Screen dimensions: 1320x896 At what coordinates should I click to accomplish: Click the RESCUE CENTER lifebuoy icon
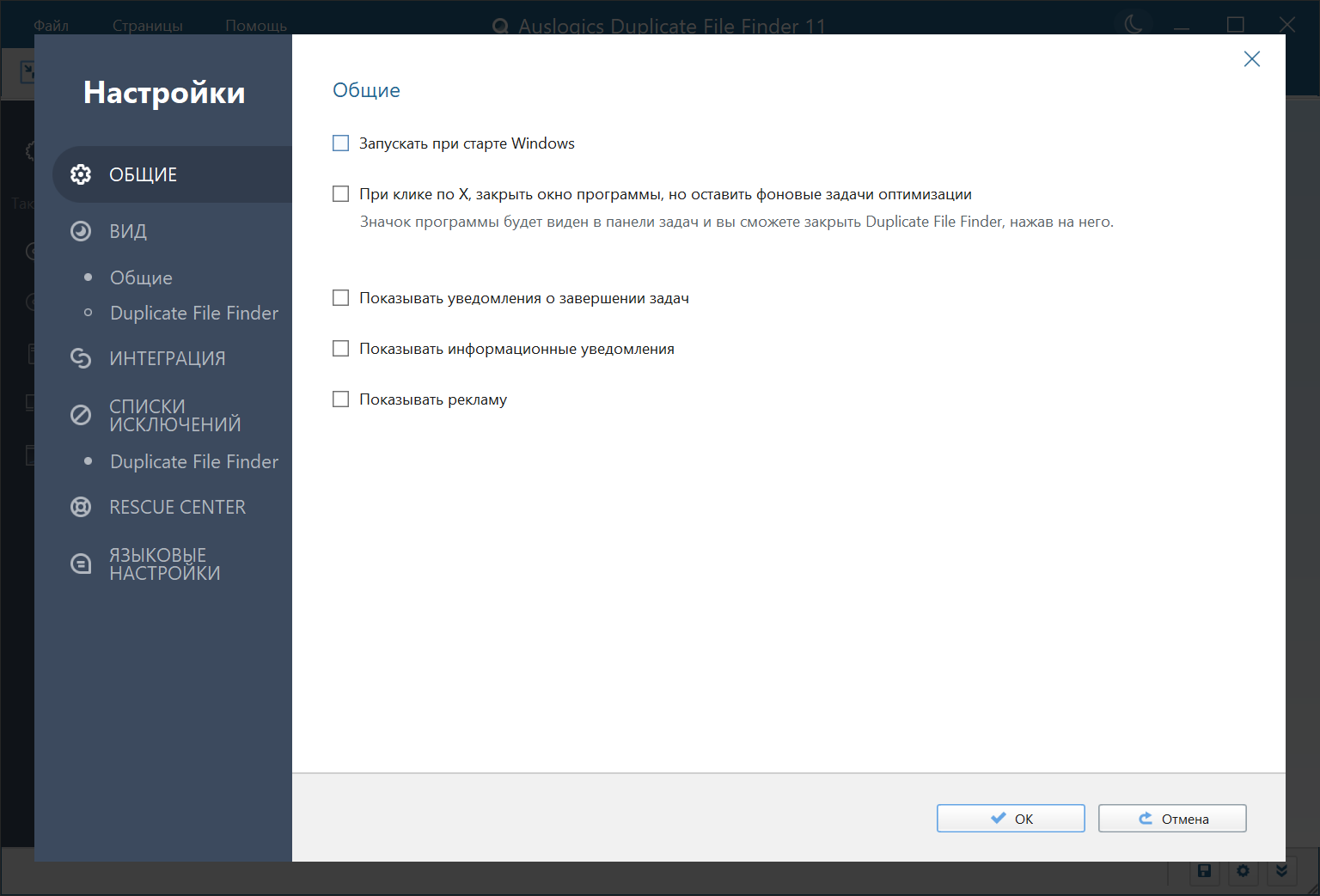click(81, 507)
